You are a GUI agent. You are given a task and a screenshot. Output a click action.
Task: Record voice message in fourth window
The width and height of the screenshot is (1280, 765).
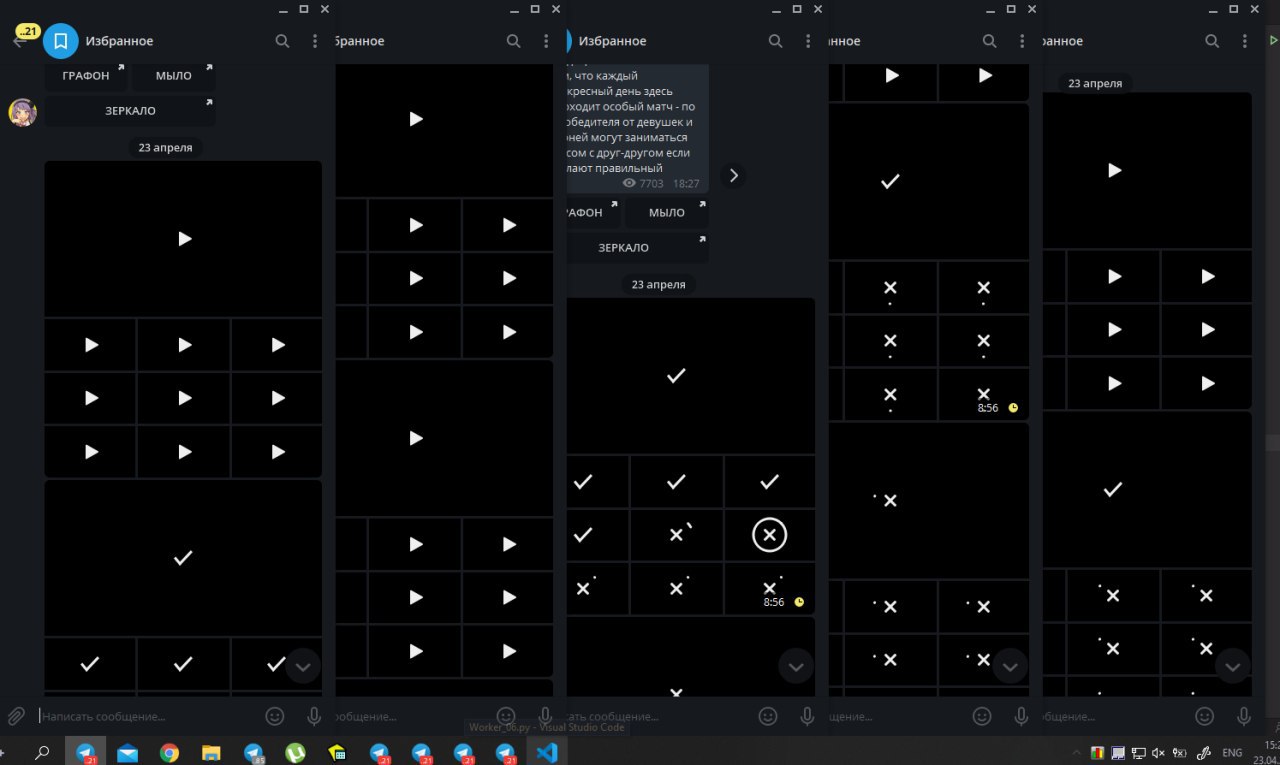1021,716
